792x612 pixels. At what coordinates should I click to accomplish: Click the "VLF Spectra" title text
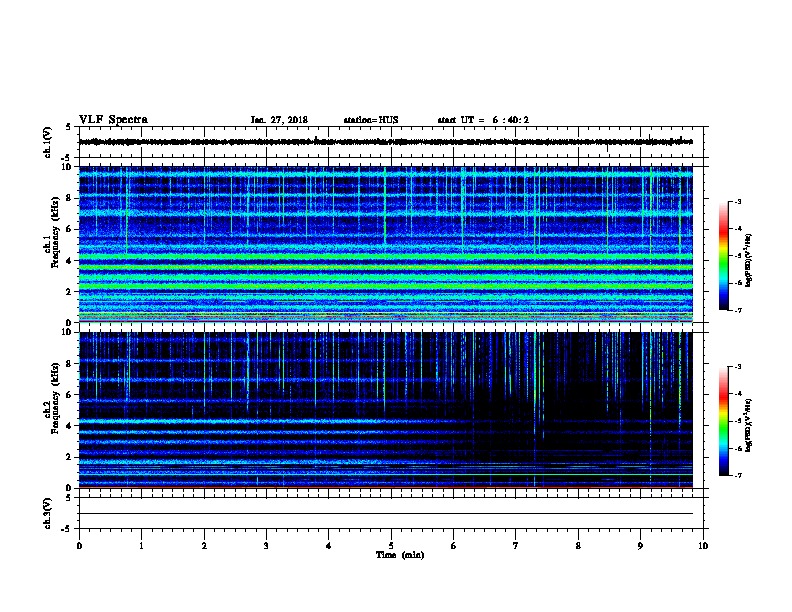pos(113,120)
